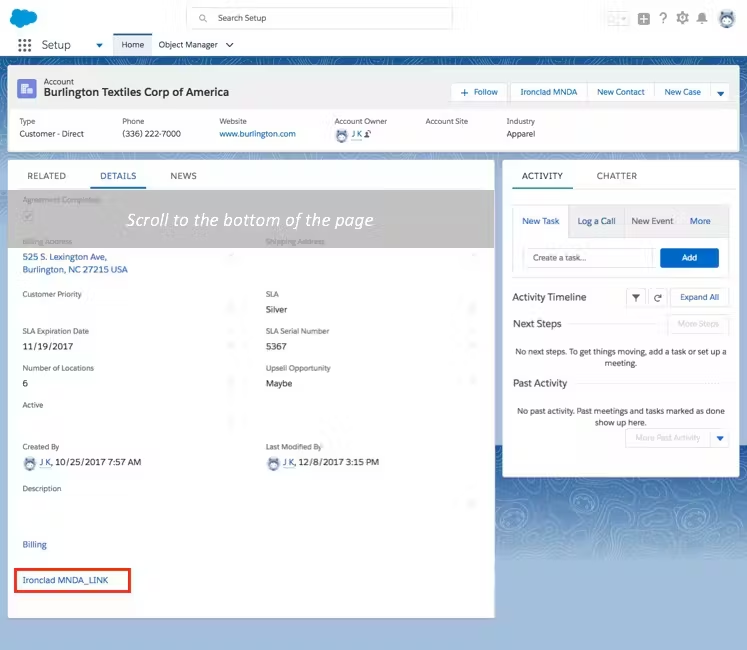747x650 pixels.
Task: Click the Burlington Textiles Corp of America title
Action: (136, 92)
